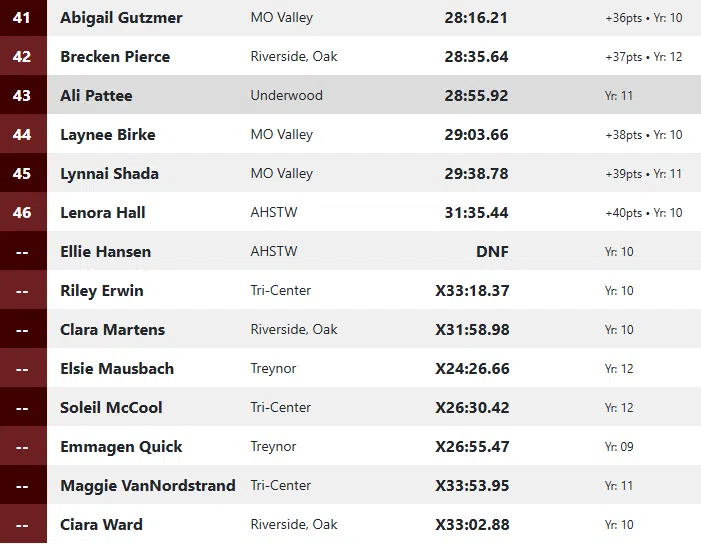The height and width of the screenshot is (544, 701).
Task: Click Lynnai Shada's name
Action: 109,174
